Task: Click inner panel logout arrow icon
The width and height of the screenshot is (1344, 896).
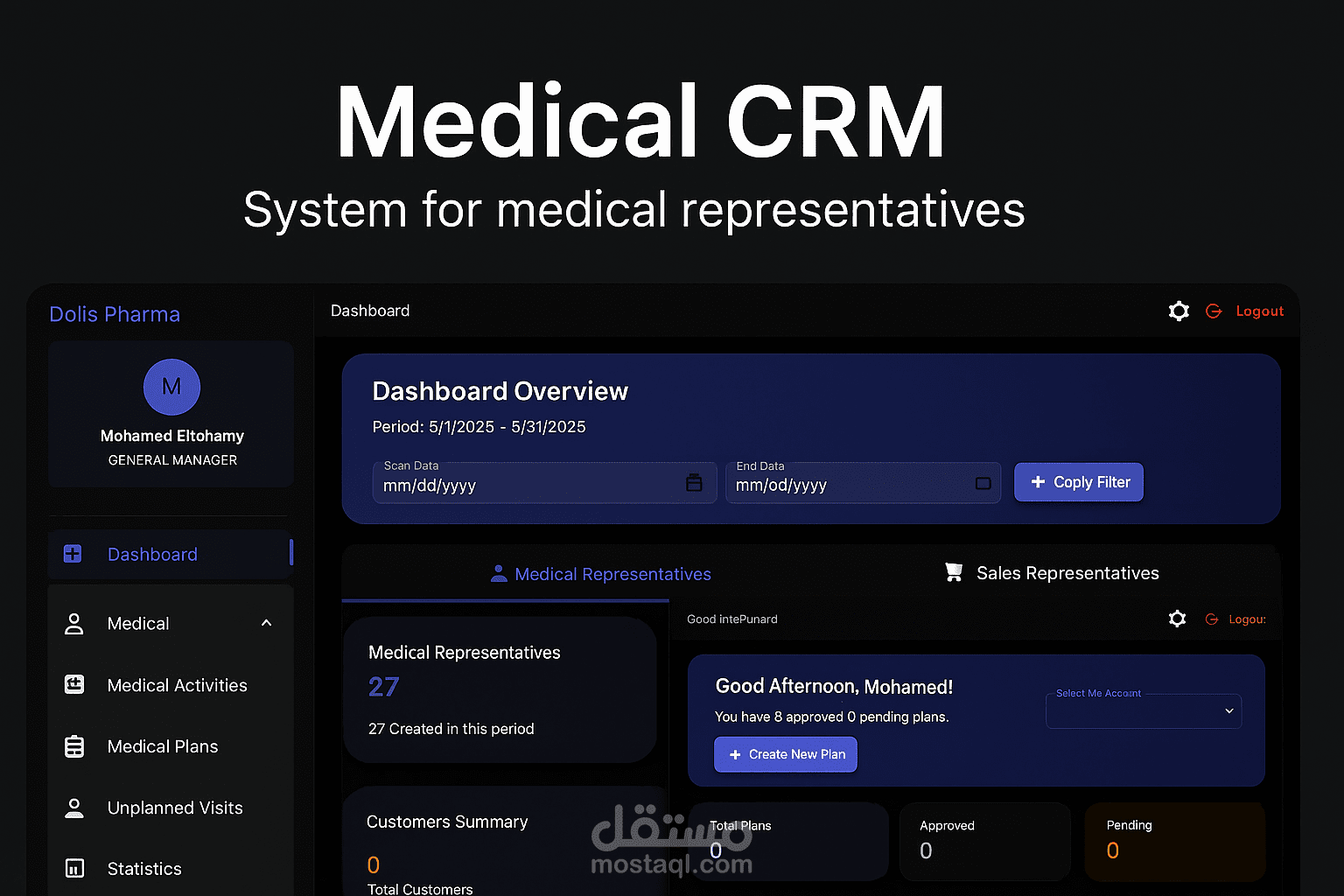Action: (1212, 619)
